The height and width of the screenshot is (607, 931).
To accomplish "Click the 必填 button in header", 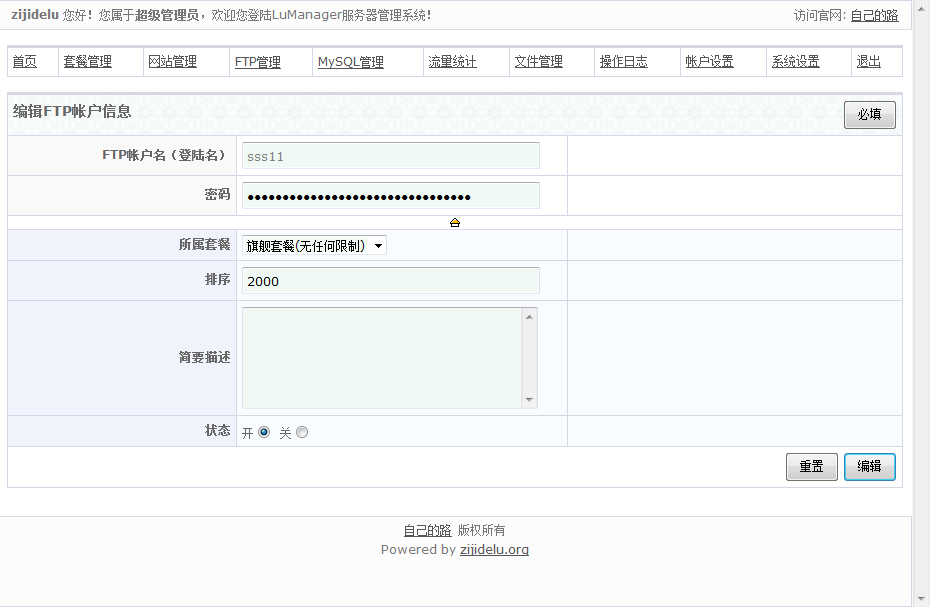I will click(x=869, y=115).
